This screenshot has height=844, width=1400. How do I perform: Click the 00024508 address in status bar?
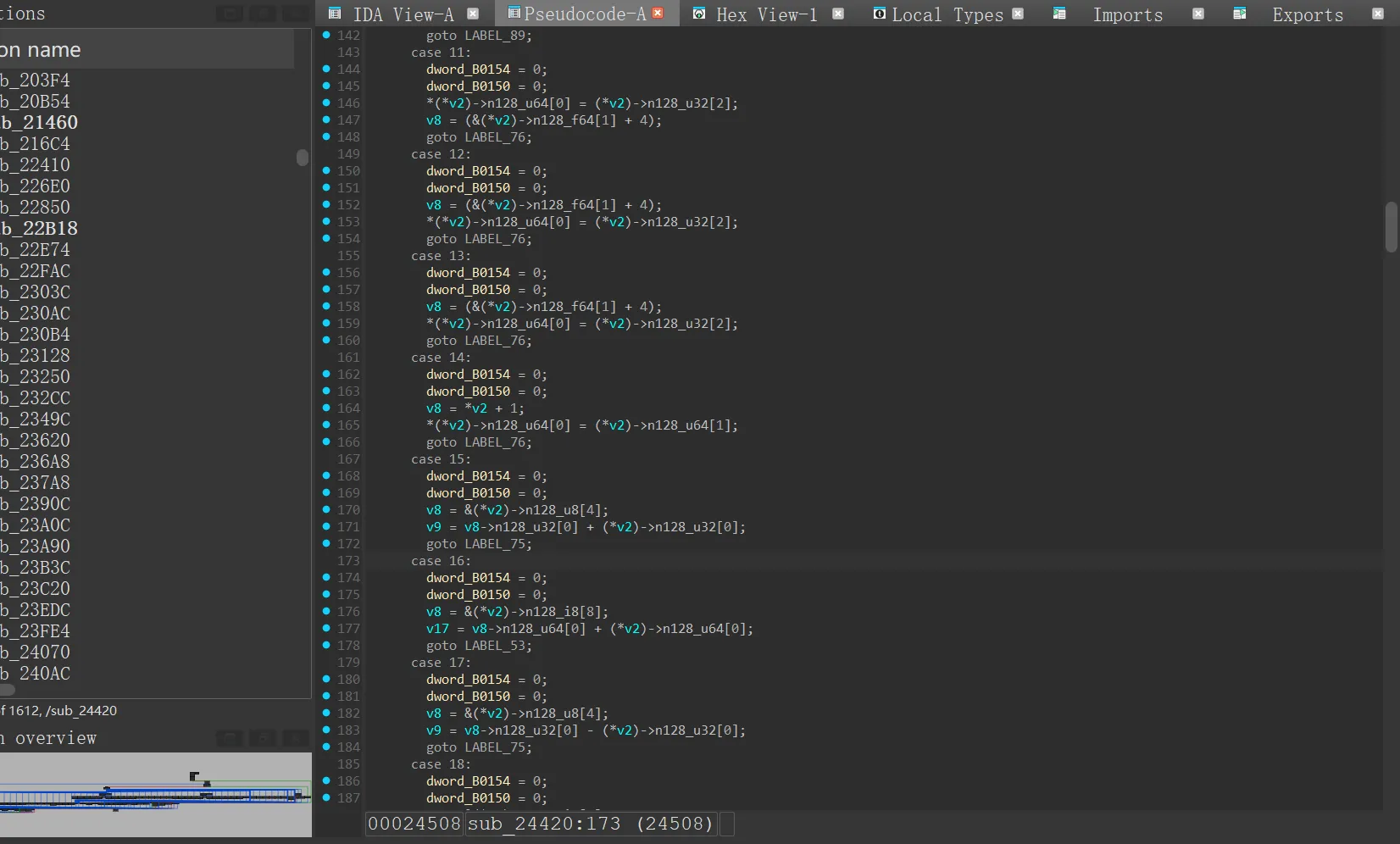tap(414, 824)
